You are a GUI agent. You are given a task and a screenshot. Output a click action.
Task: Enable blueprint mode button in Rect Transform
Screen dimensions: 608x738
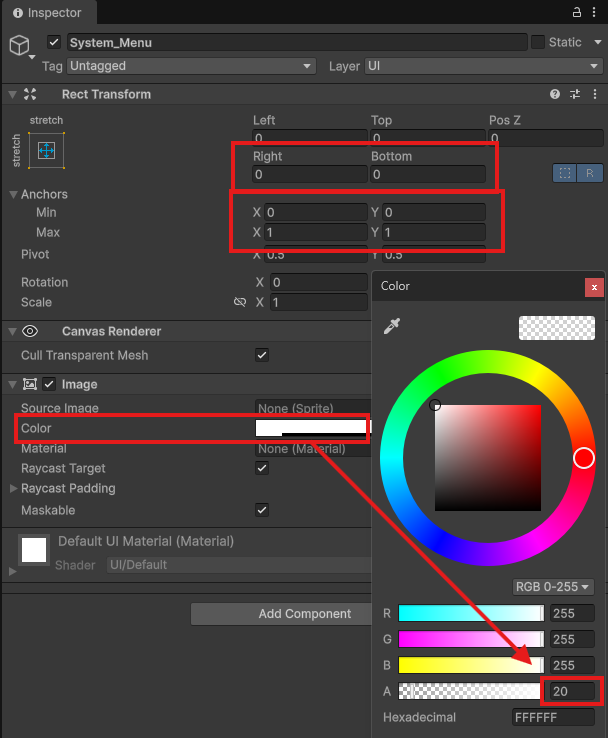tap(566, 173)
